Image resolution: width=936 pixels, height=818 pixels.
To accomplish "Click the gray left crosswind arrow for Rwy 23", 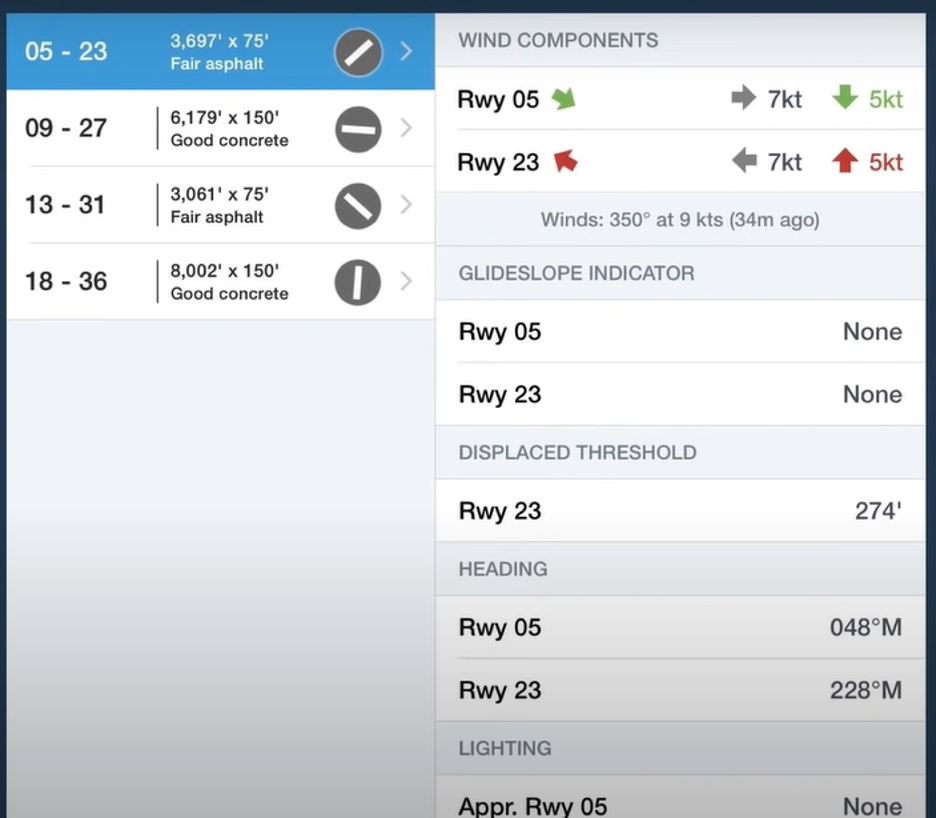I will 744,161.
